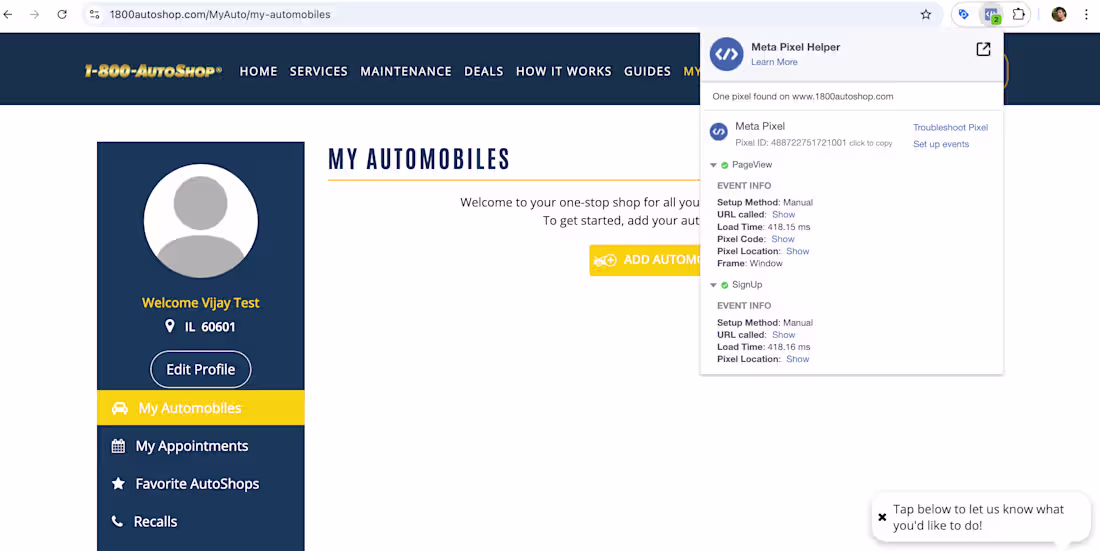
Task: Click the IL 60601 location text
Action: pyautogui.click(x=210, y=327)
